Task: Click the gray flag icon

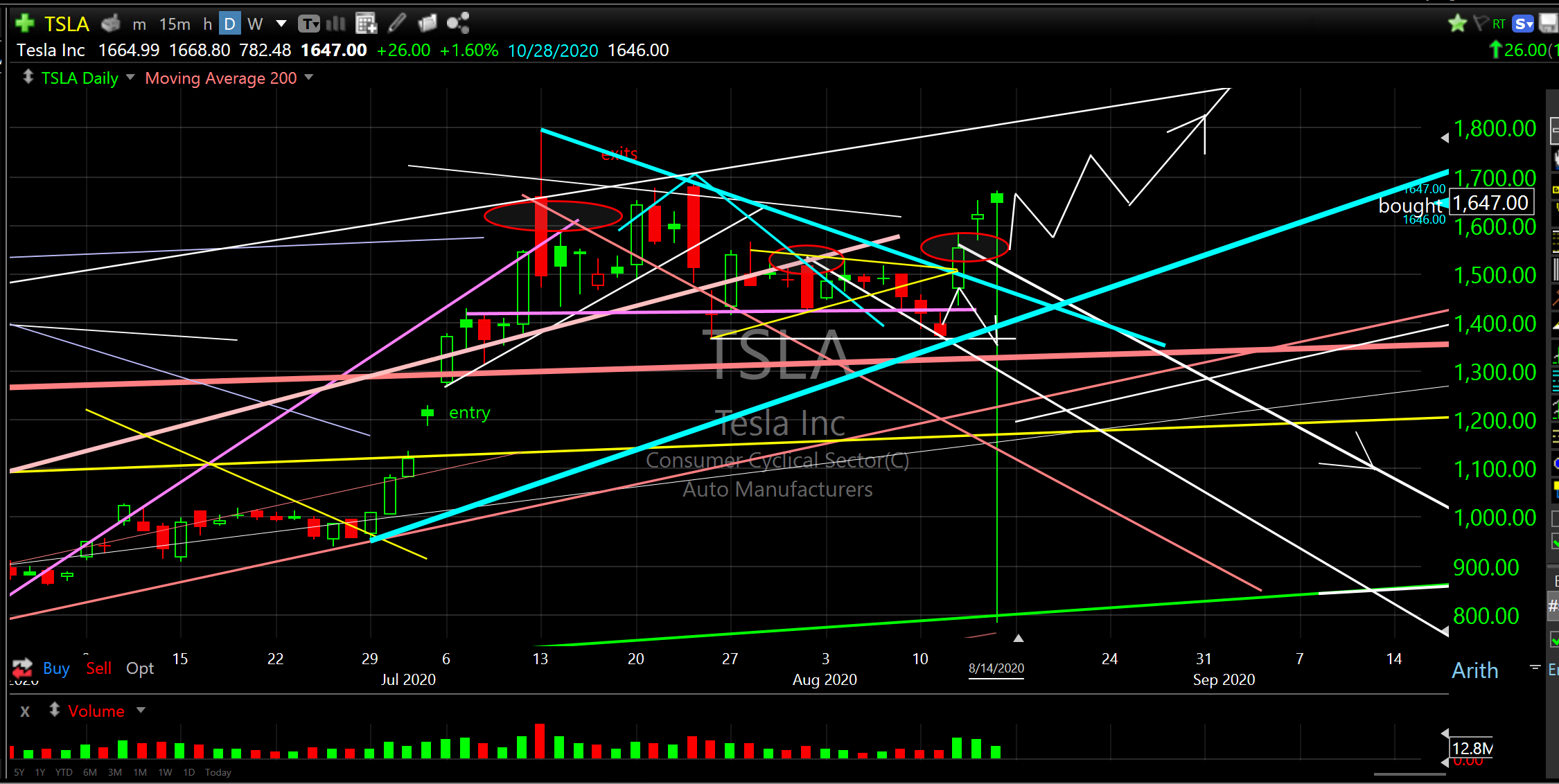Action: click(x=1480, y=24)
